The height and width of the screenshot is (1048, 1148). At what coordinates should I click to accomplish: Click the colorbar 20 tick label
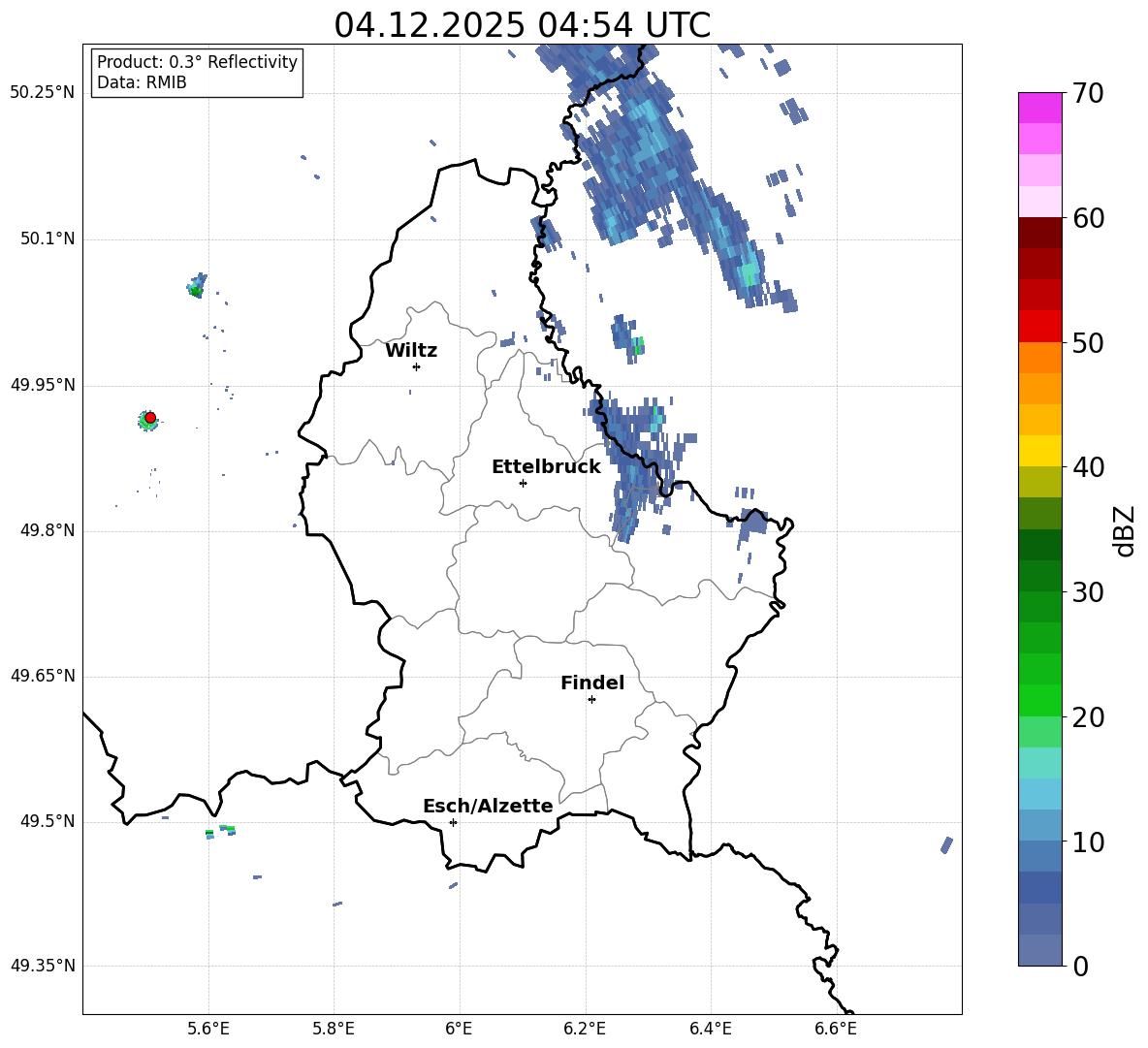pos(1089,717)
